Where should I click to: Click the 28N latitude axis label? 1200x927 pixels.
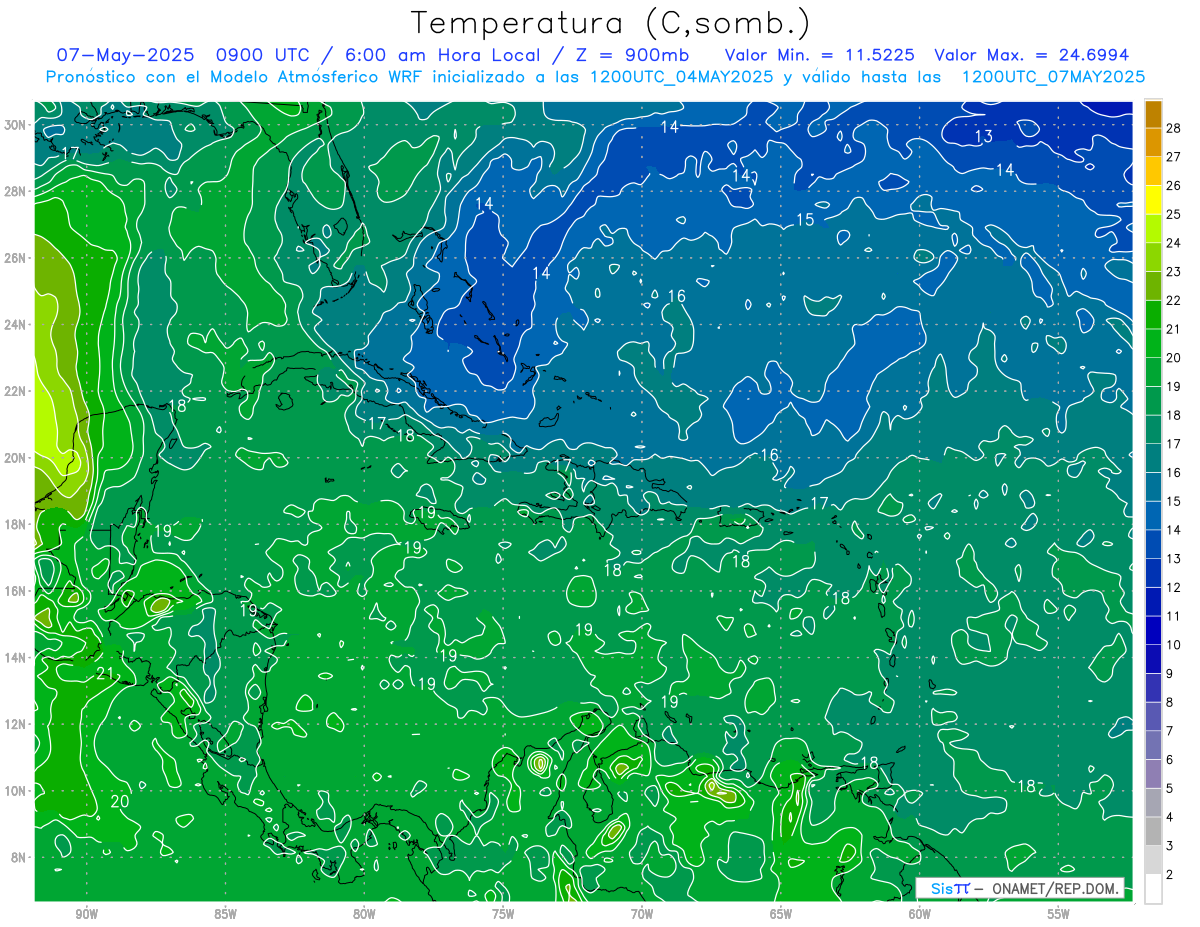[16, 191]
